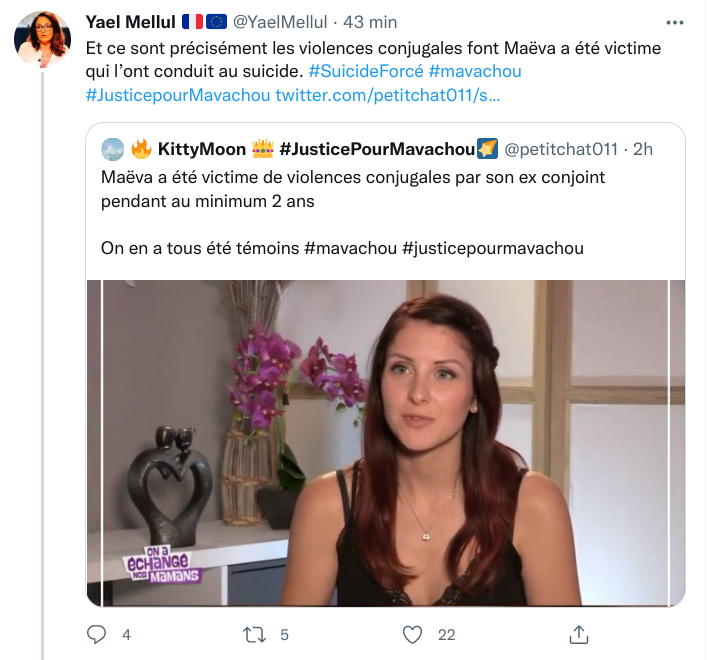The width and height of the screenshot is (707, 660).
Task: Open the #SuicideForcé hashtag link
Action: click(x=365, y=71)
